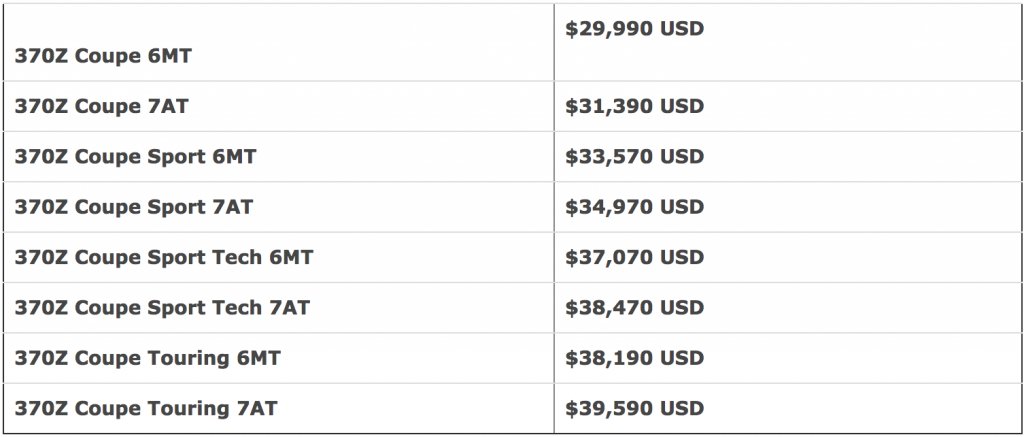Click the $31,390 USD price

pos(634,106)
